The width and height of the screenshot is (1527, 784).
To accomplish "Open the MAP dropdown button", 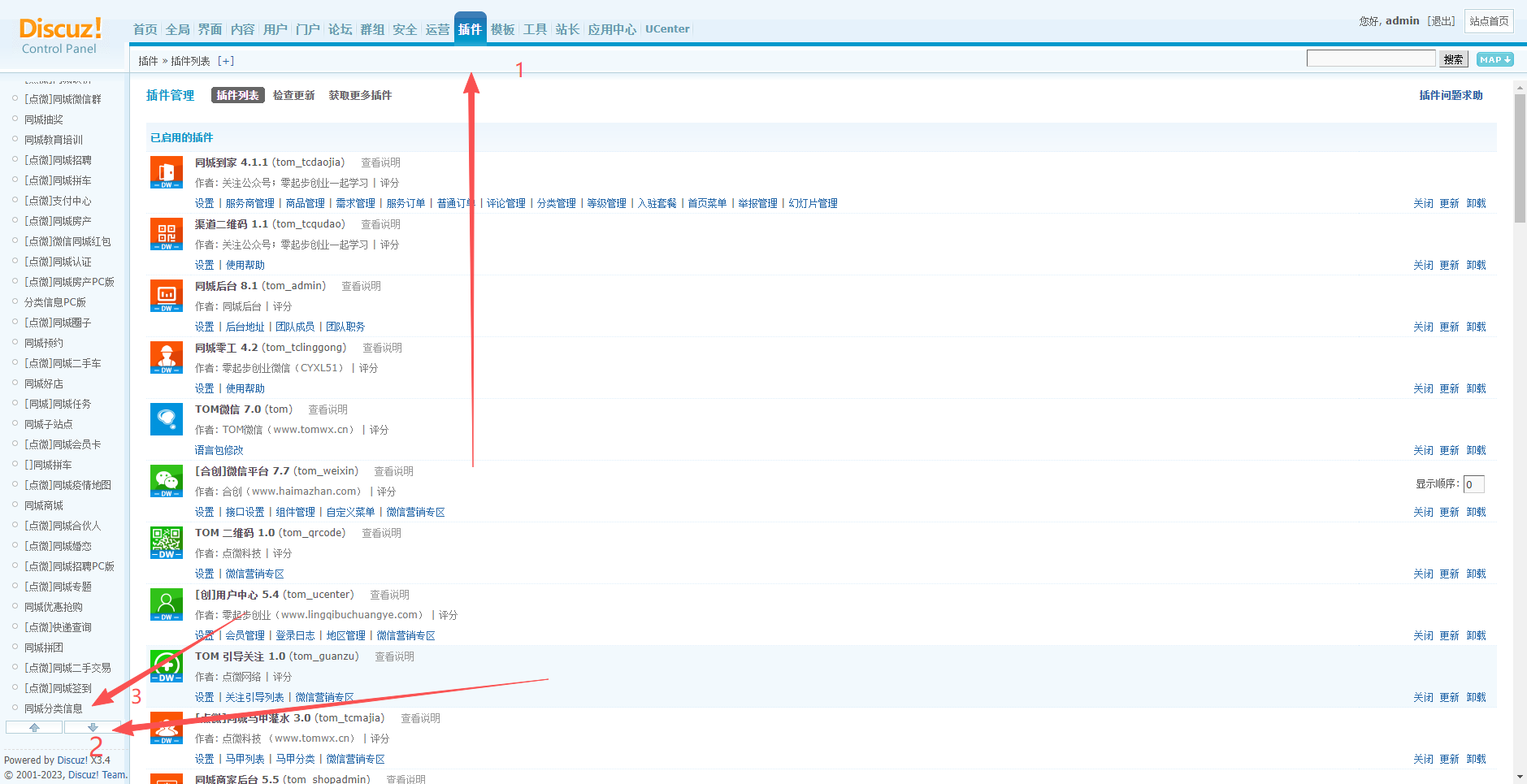I will click(1494, 59).
